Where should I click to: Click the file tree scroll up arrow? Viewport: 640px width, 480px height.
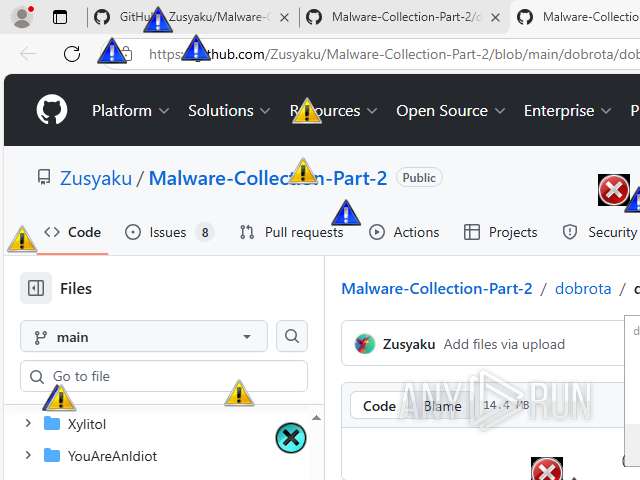(316, 418)
